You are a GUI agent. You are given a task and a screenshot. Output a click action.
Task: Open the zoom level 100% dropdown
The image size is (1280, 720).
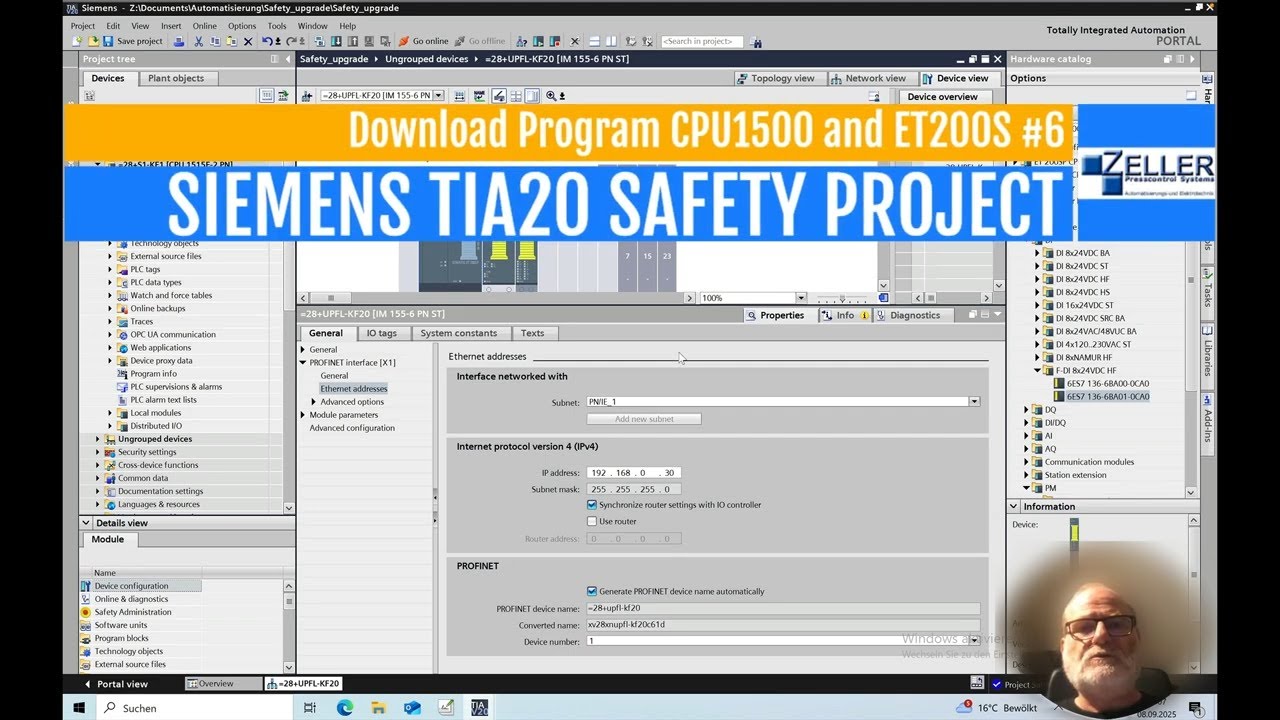[x=801, y=298]
